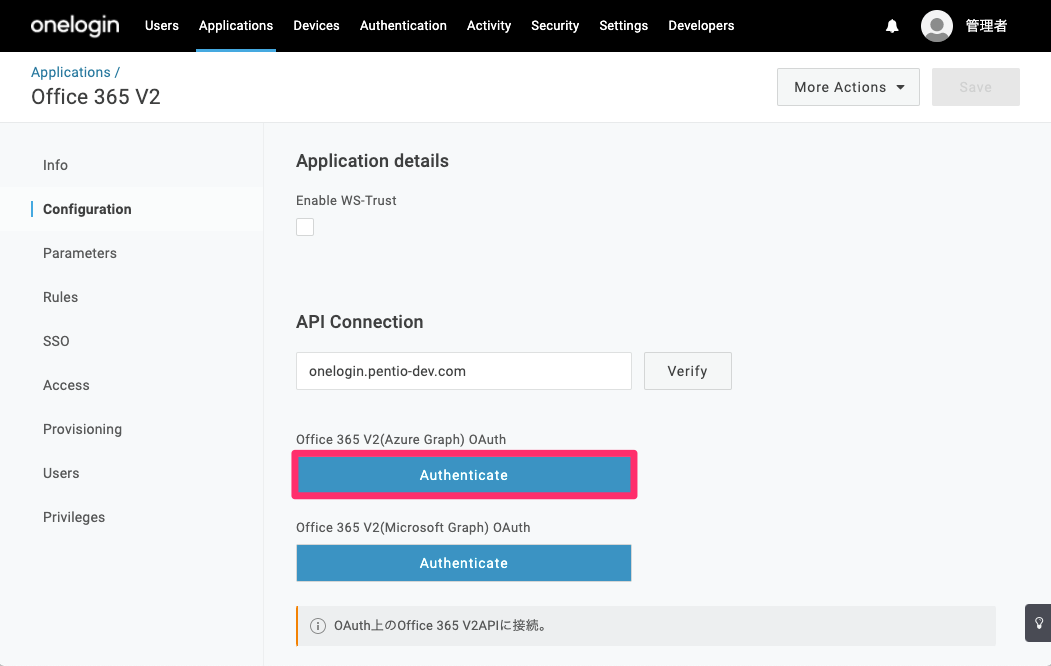Screen dimensions: 1051x666
Task: Switch to the Provisioning sidebar tab
Action: pos(82,429)
